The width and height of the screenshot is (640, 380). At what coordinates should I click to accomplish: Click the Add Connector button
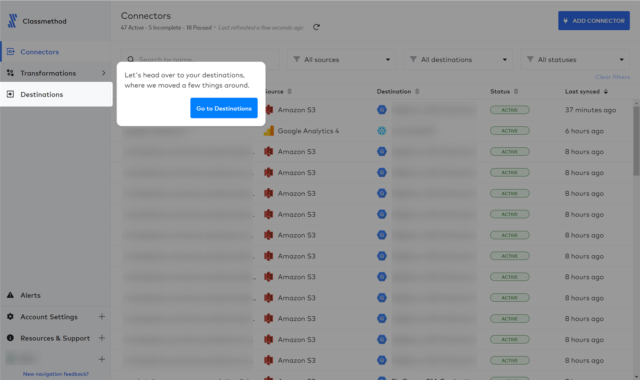tap(594, 20)
